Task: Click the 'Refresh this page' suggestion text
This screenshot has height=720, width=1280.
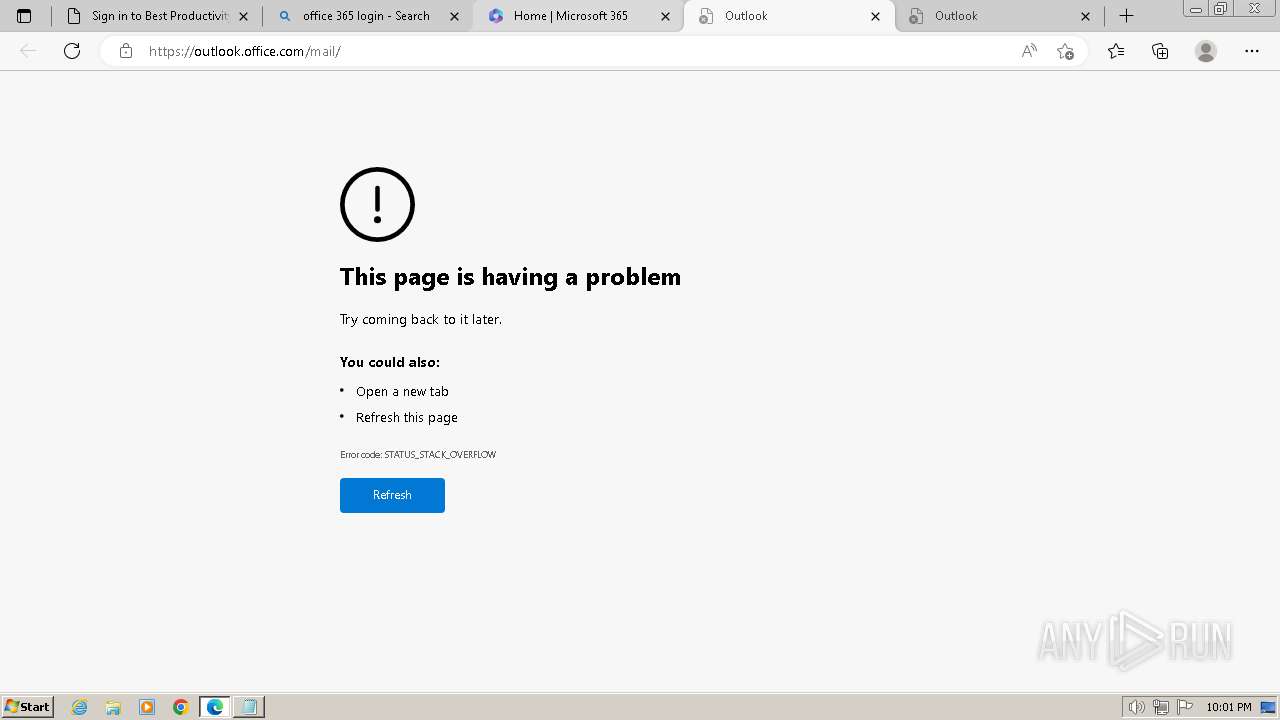Action: tap(407, 417)
